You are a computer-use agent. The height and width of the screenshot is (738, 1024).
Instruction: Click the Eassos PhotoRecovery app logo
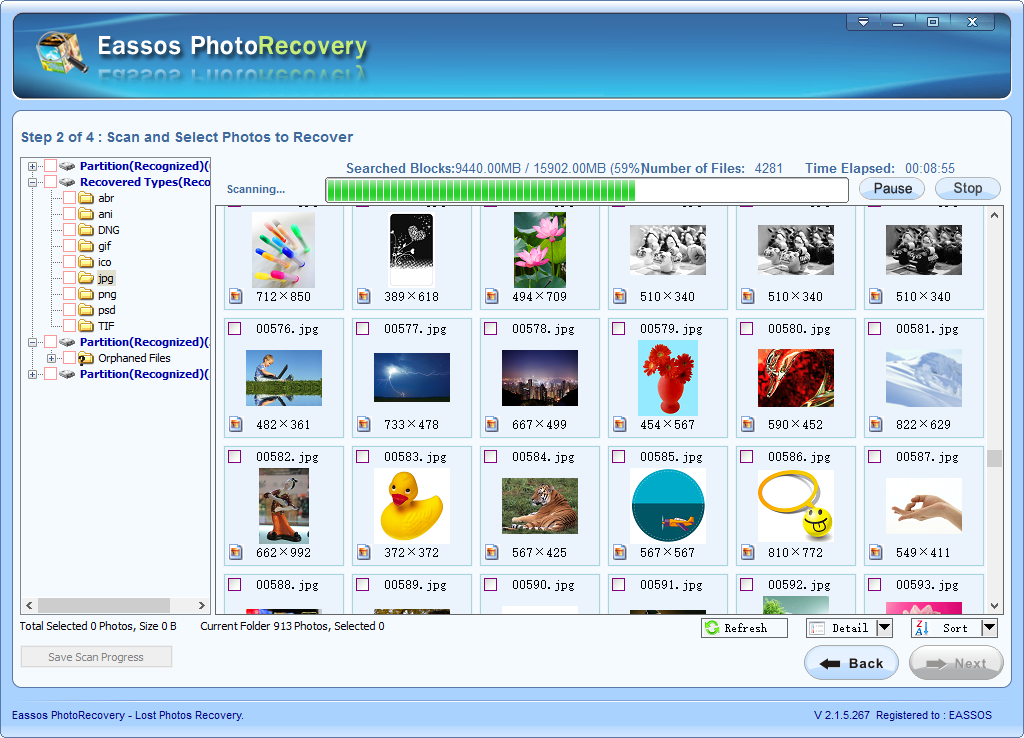[x=61, y=52]
